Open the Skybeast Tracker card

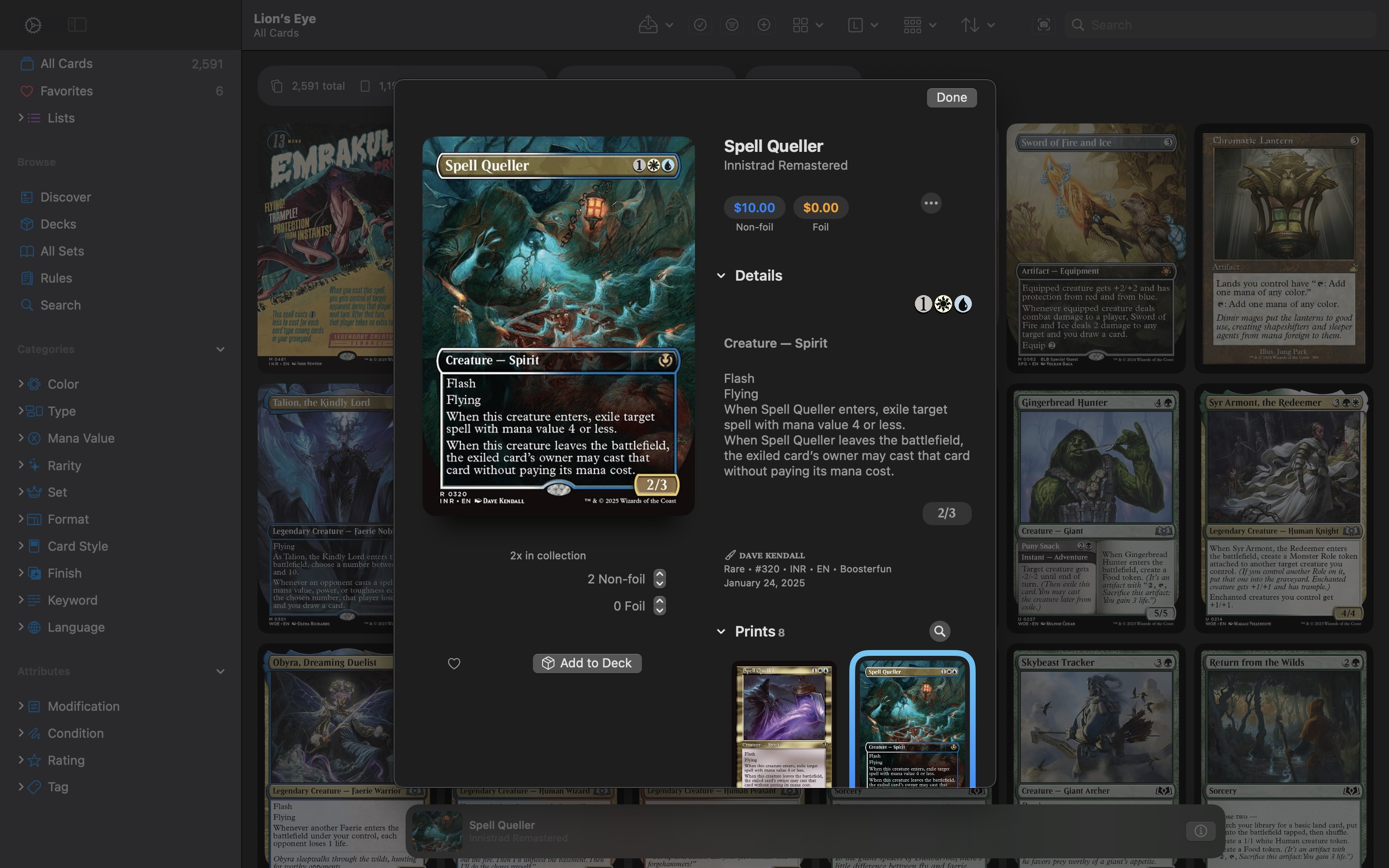click(x=1095, y=757)
